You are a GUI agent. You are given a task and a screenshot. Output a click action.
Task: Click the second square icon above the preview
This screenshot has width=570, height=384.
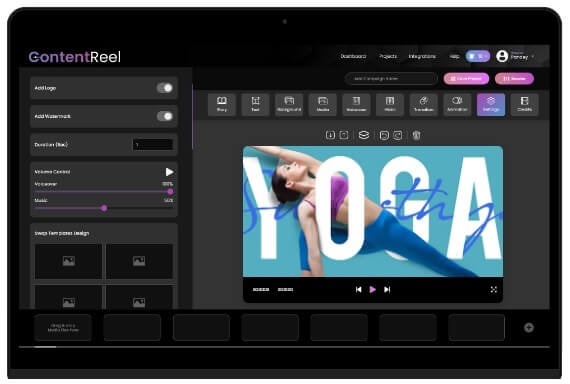coord(344,135)
